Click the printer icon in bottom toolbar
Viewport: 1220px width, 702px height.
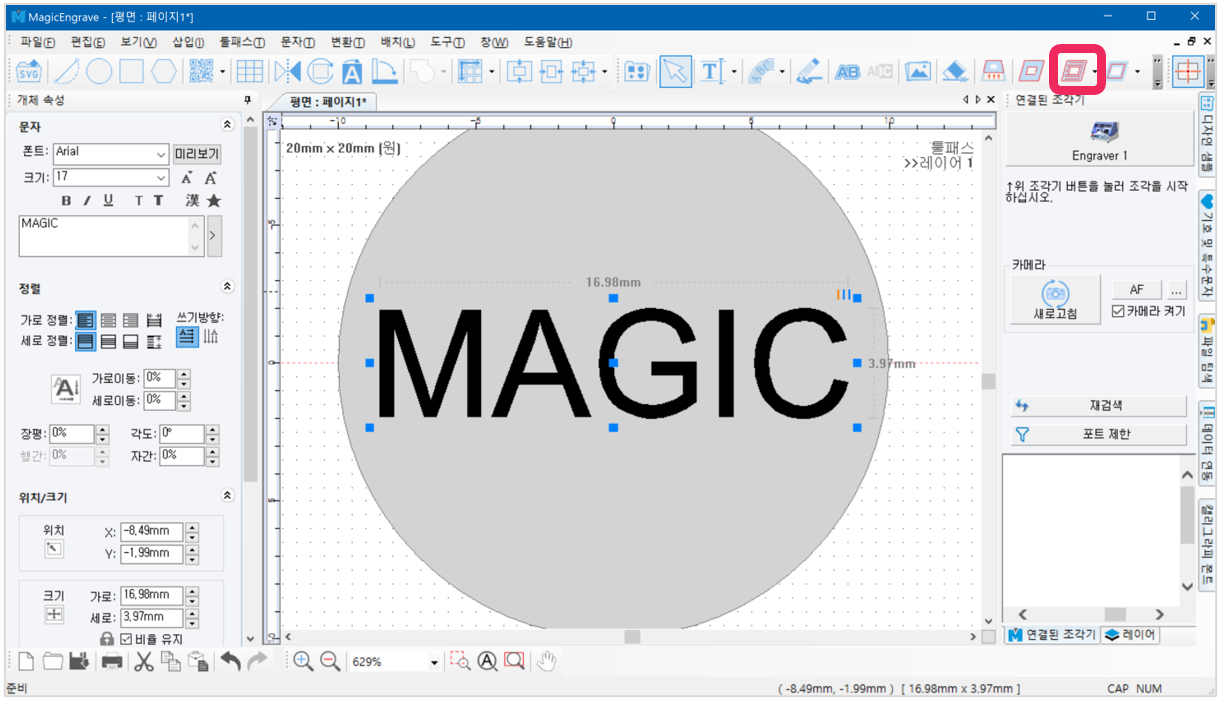112,661
